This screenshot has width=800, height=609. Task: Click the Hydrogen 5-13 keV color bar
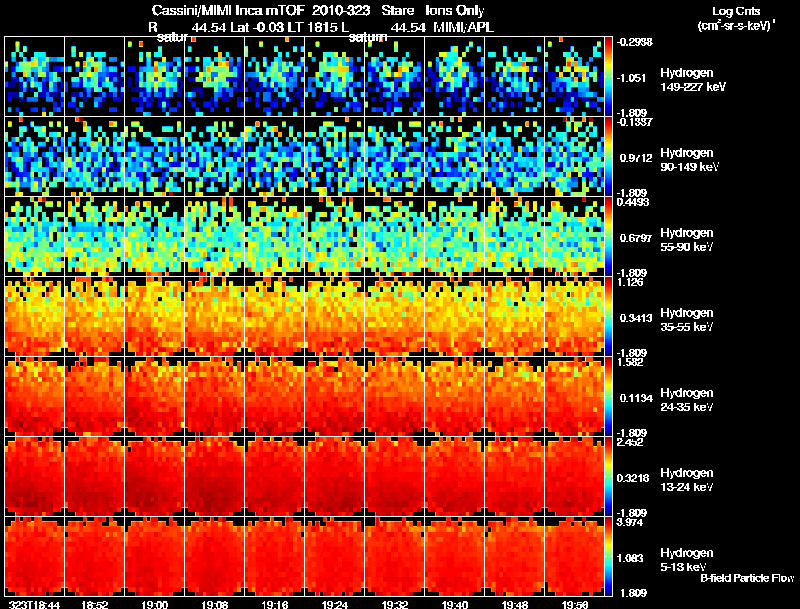pos(608,556)
